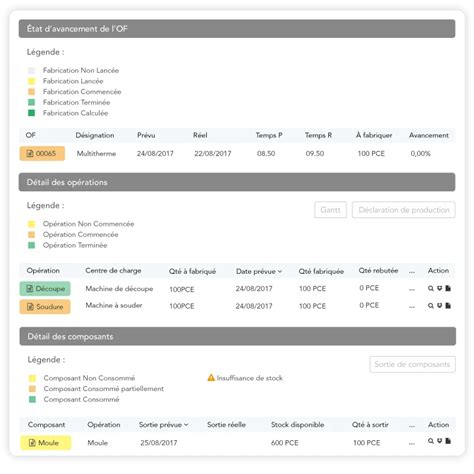
Task: Click the magnifier icon in the Soudure row
Action: point(431,305)
